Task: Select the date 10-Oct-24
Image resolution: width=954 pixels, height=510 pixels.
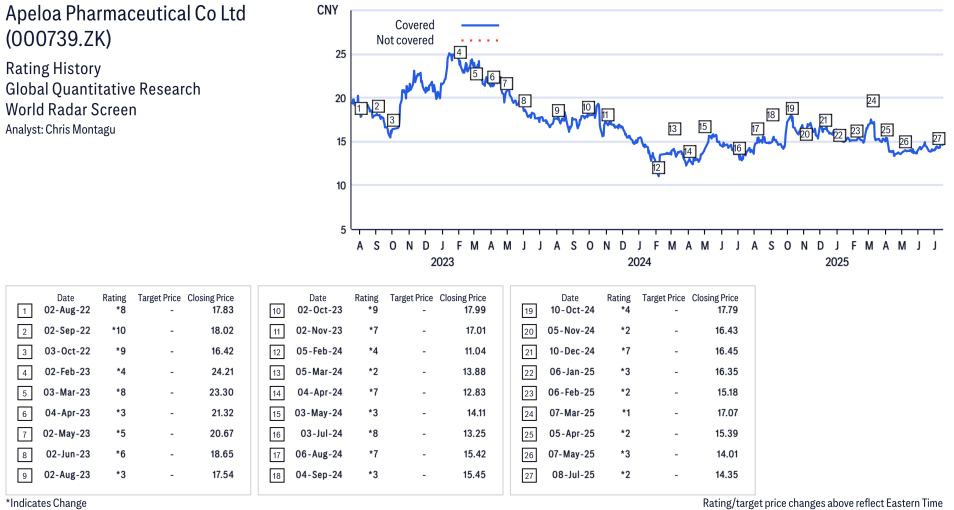Action: 572,310
